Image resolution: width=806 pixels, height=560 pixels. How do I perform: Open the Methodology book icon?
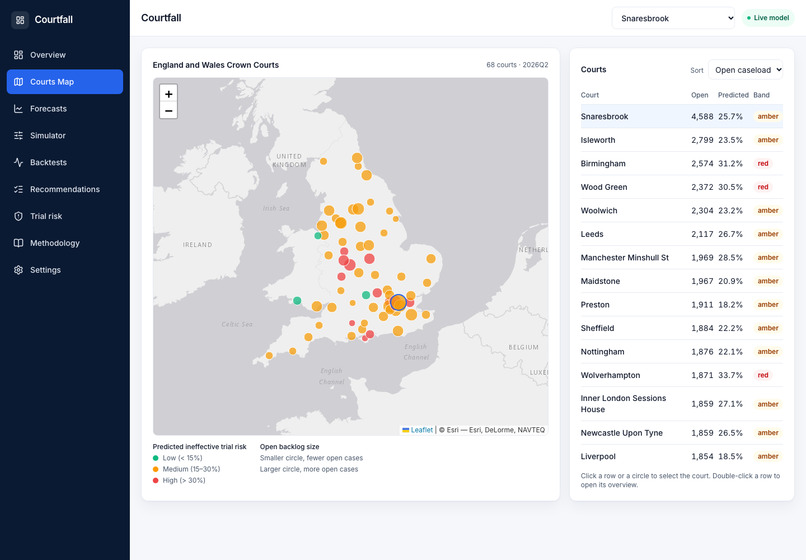[19, 243]
